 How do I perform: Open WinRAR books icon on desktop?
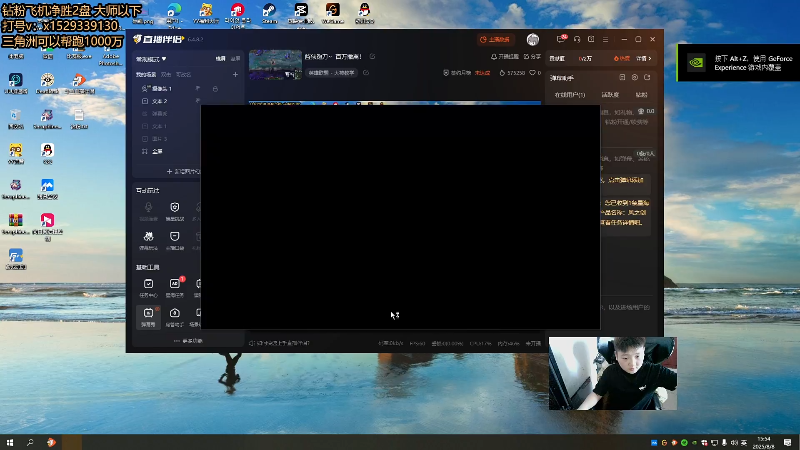click(16, 224)
